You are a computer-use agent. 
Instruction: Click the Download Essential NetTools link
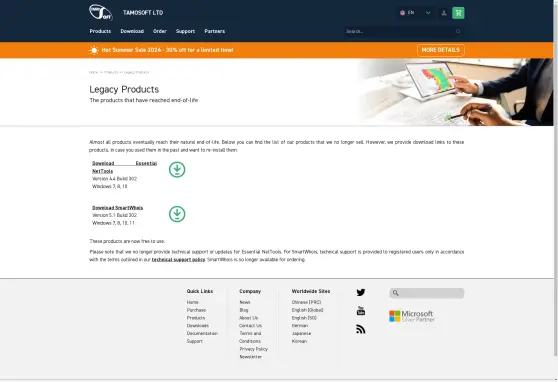[x=124, y=167]
